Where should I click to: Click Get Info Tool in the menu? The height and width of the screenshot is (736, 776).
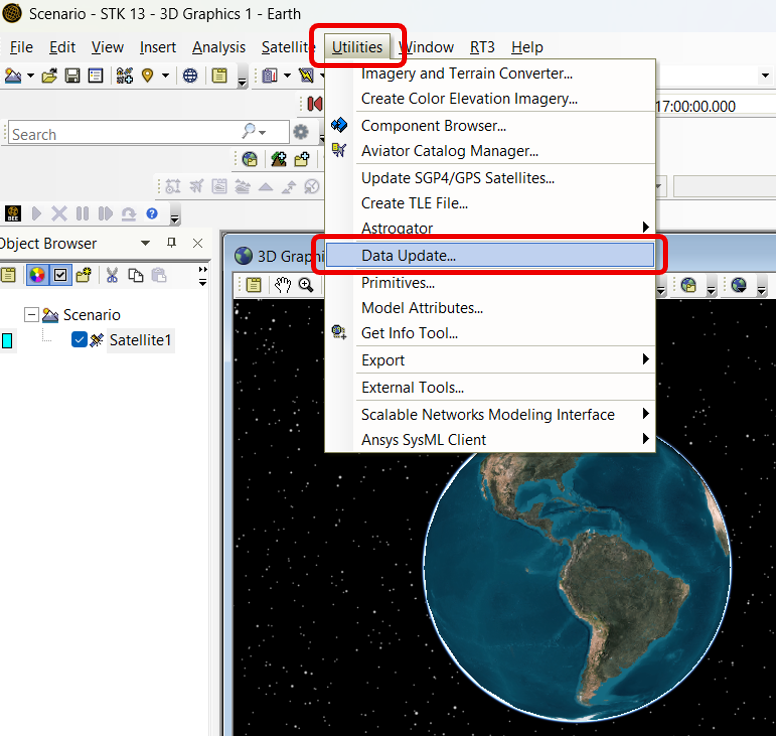(409, 333)
